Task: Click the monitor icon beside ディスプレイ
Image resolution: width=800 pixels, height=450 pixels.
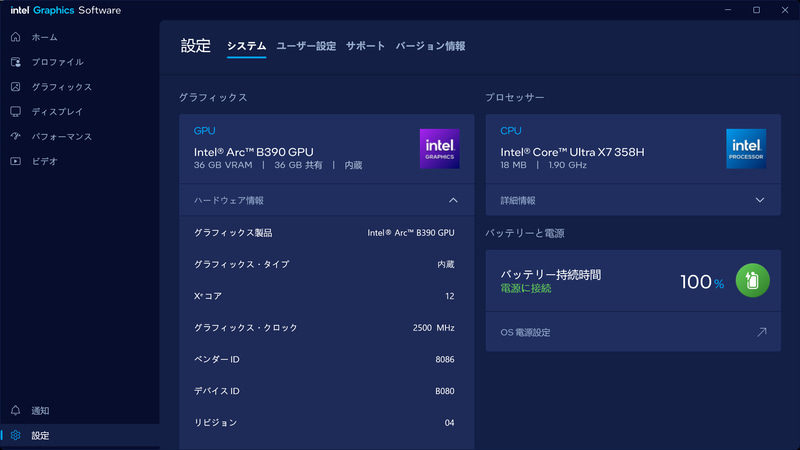Action: [16, 111]
